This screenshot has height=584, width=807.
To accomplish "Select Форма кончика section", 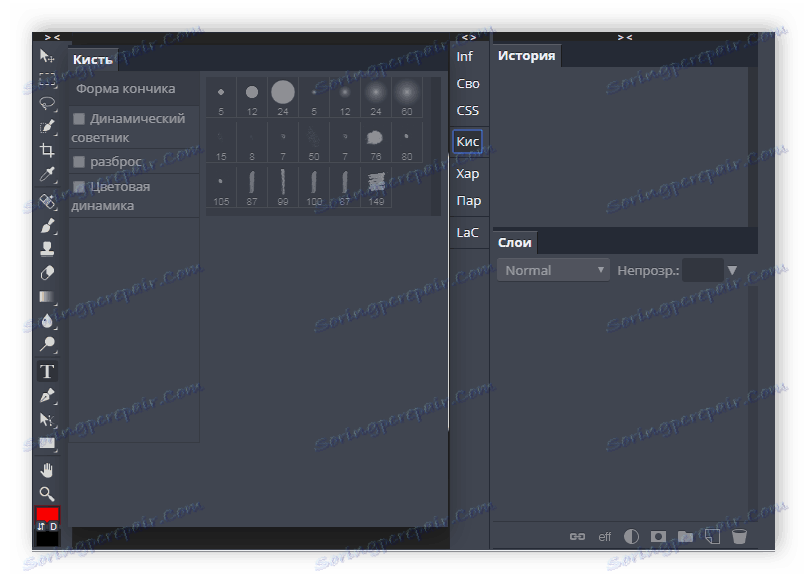I will point(134,89).
